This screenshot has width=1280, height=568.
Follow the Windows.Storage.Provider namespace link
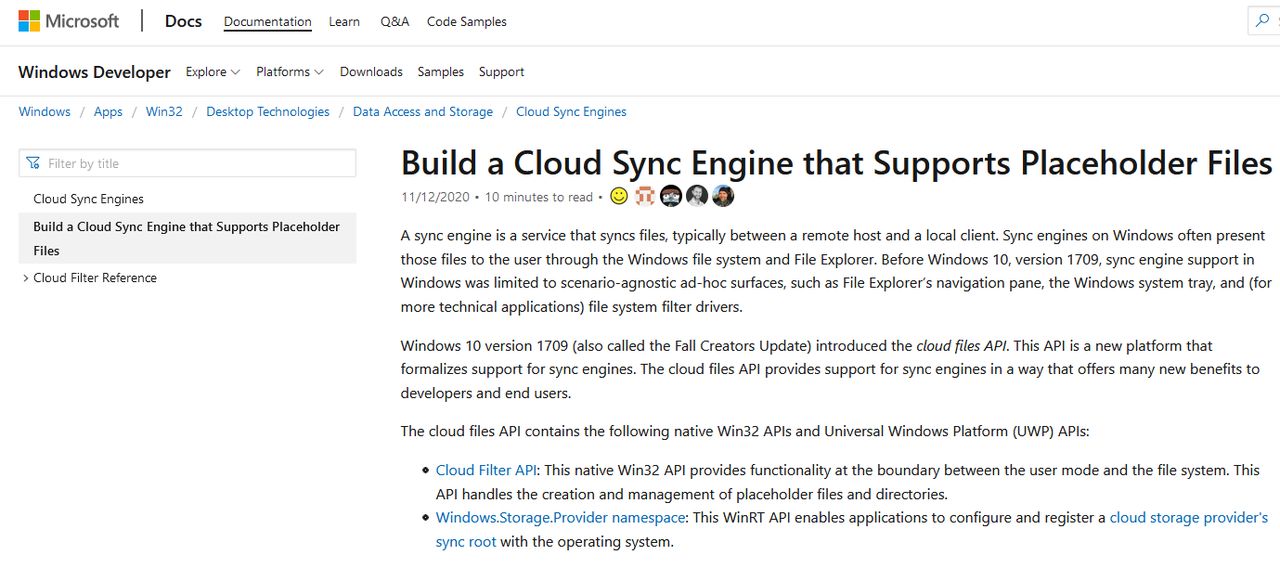560,518
